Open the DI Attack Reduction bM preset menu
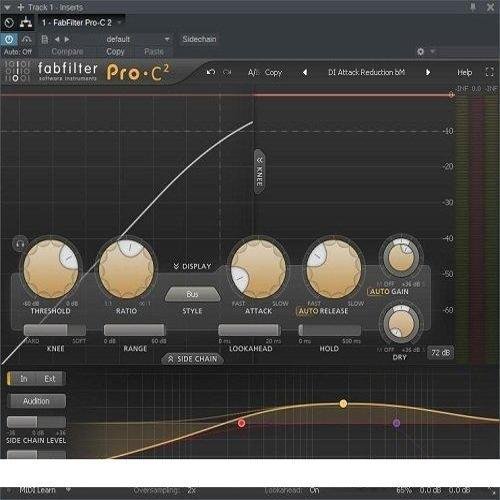Screen dimensions: 500x500 tap(366, 72)
